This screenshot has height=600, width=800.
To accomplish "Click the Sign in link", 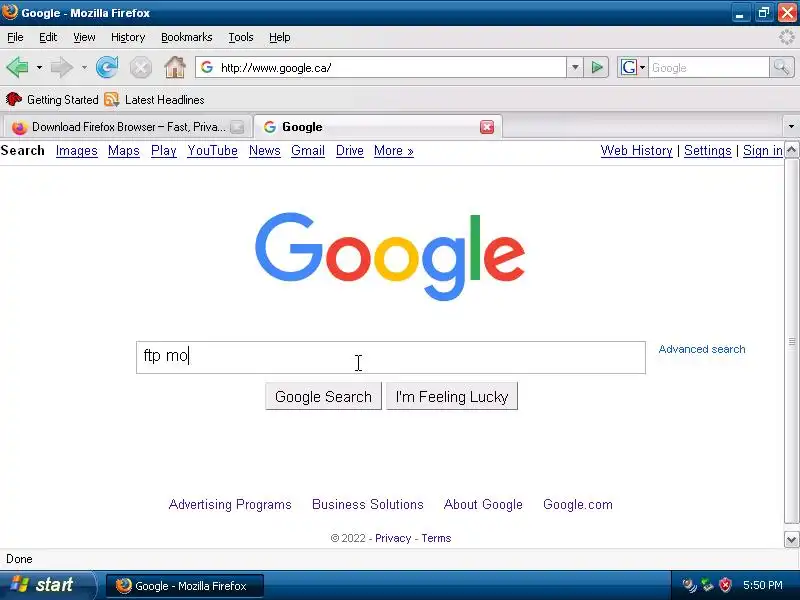I will (x=763, y=151).
